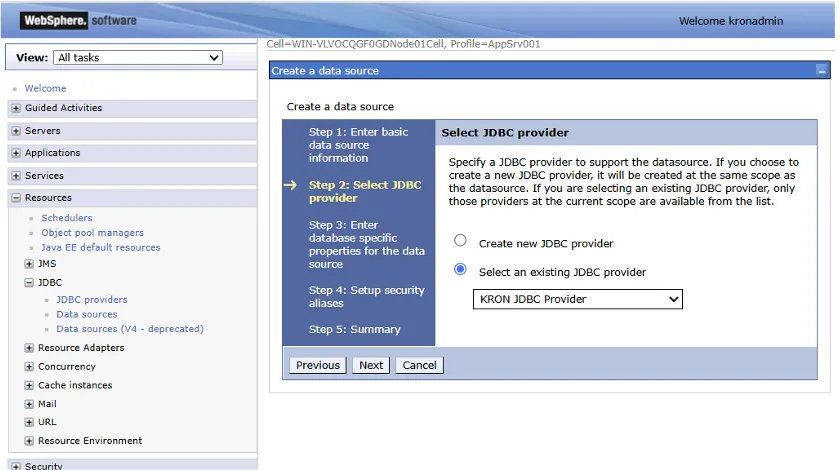Open Object pool managers link
This screenshot has height=470, width=840.
[93, 233]
